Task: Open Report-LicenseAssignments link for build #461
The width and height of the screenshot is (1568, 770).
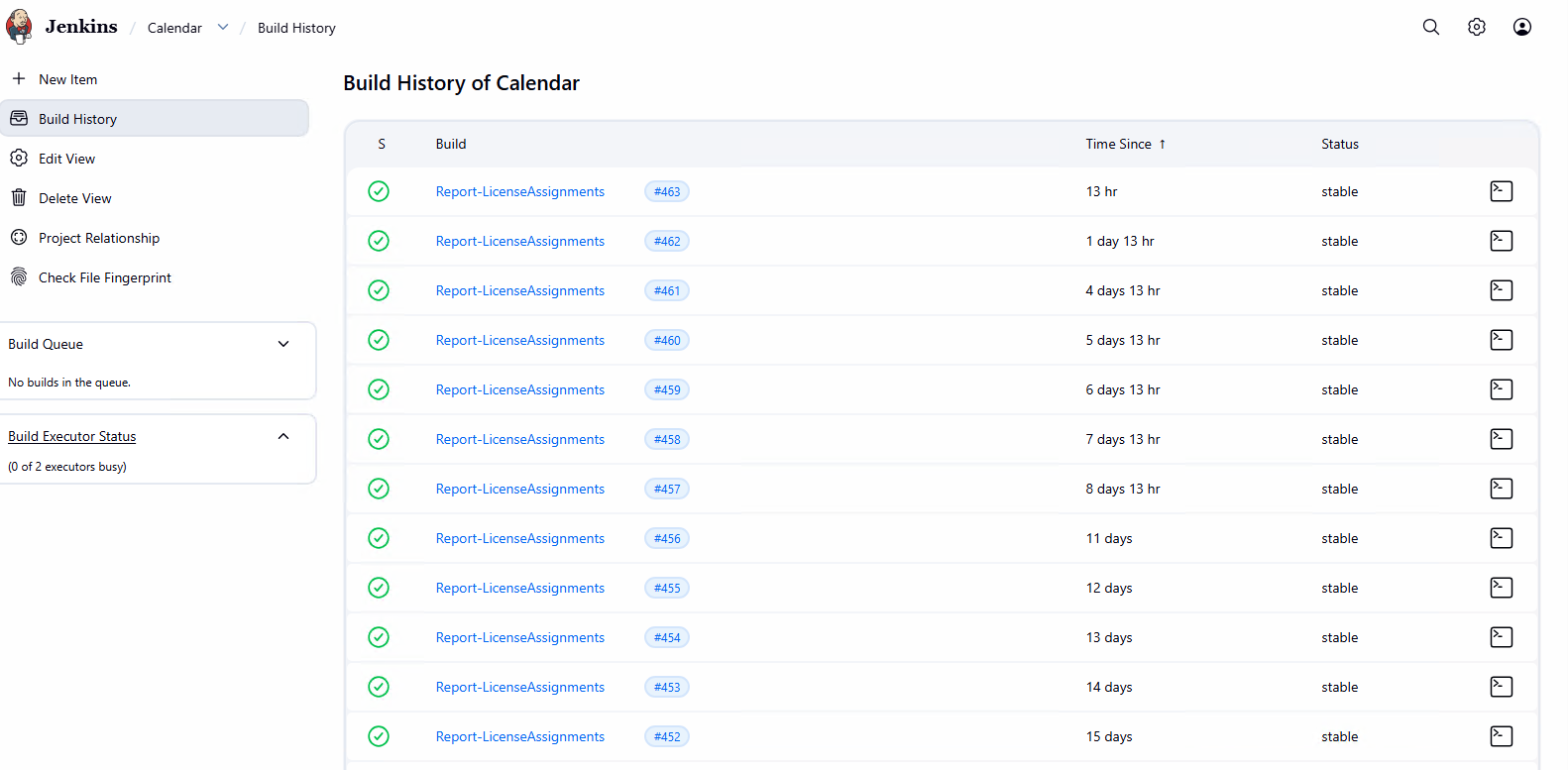Action: pyautogui.click(x=519, y=290)
